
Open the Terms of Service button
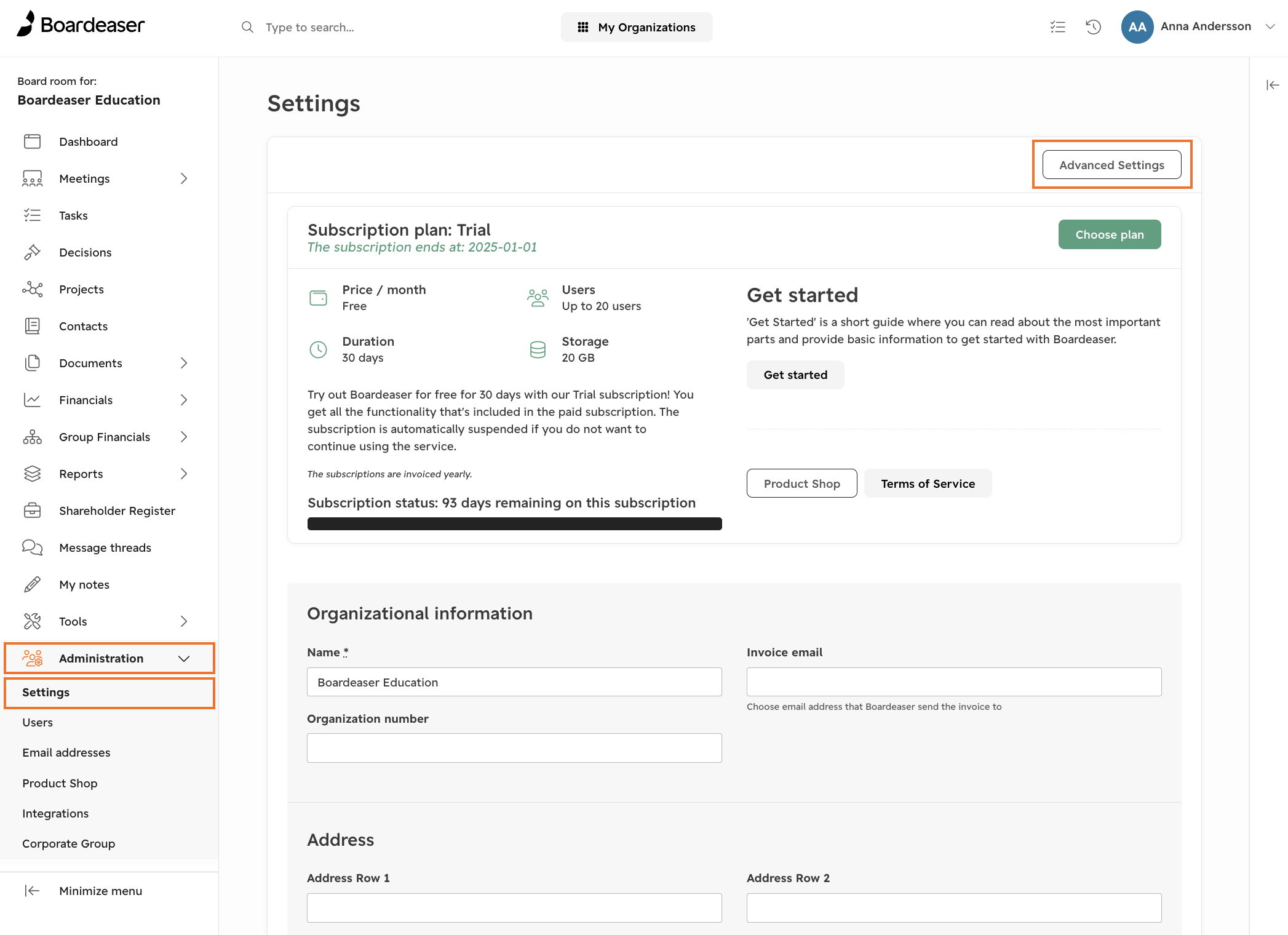pos(928,483)
